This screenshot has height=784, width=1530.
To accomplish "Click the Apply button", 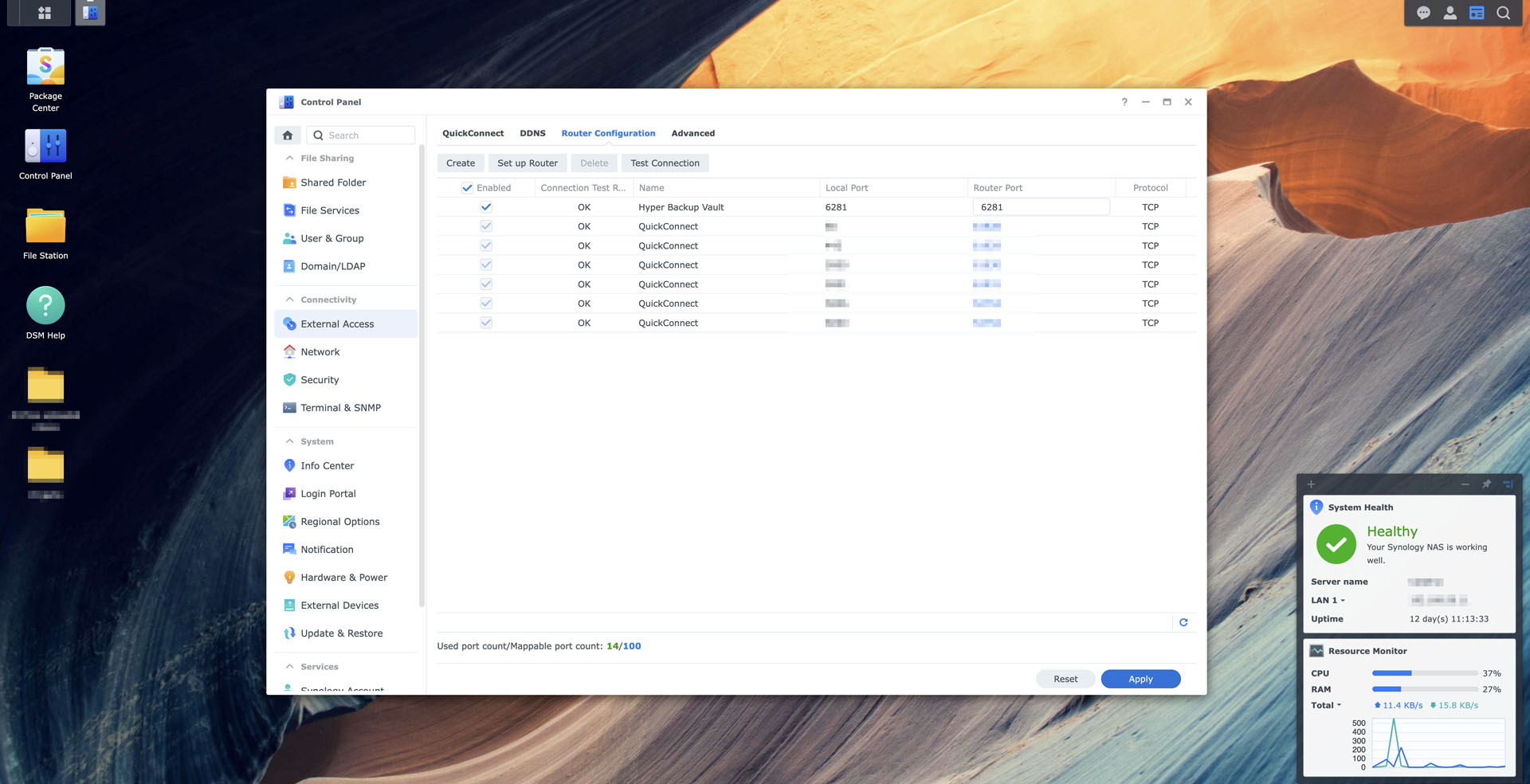I will 1140,679.
